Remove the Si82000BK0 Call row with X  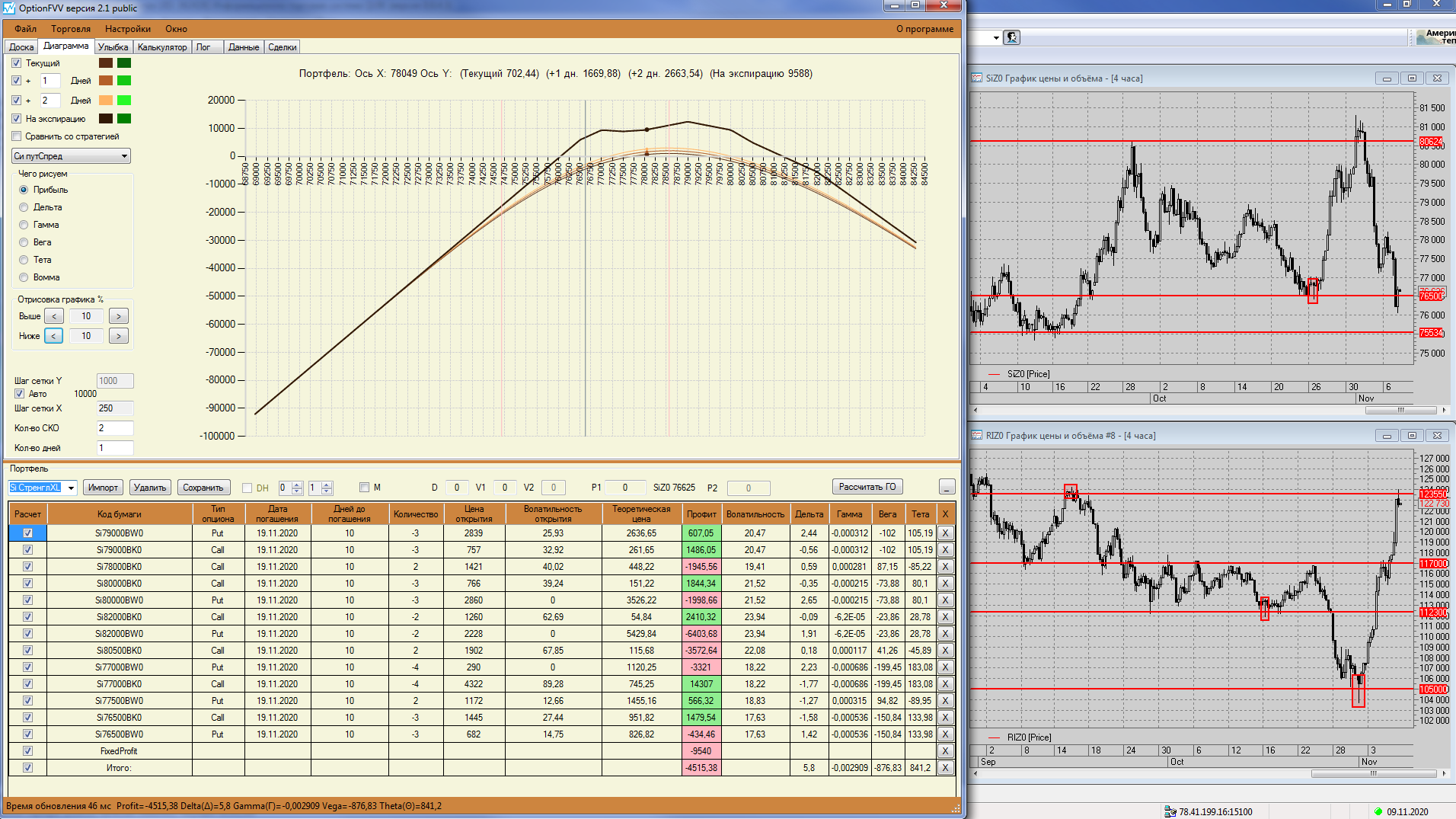(945, 617)
